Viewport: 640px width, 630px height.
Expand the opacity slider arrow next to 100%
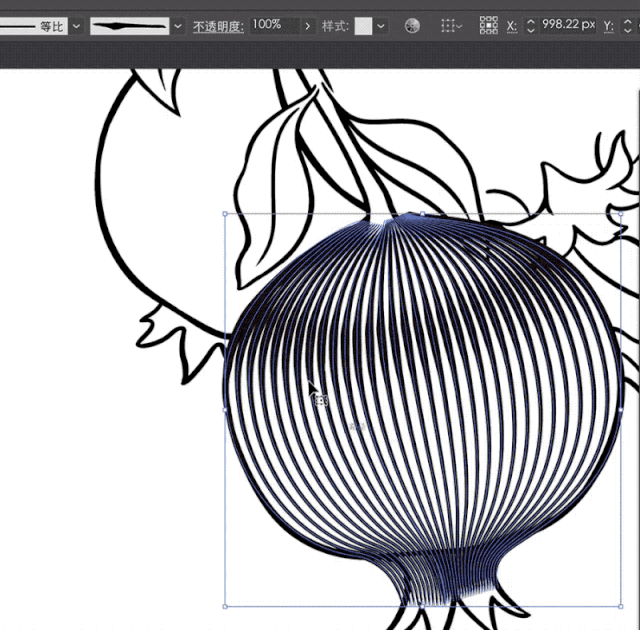(307, 25)
